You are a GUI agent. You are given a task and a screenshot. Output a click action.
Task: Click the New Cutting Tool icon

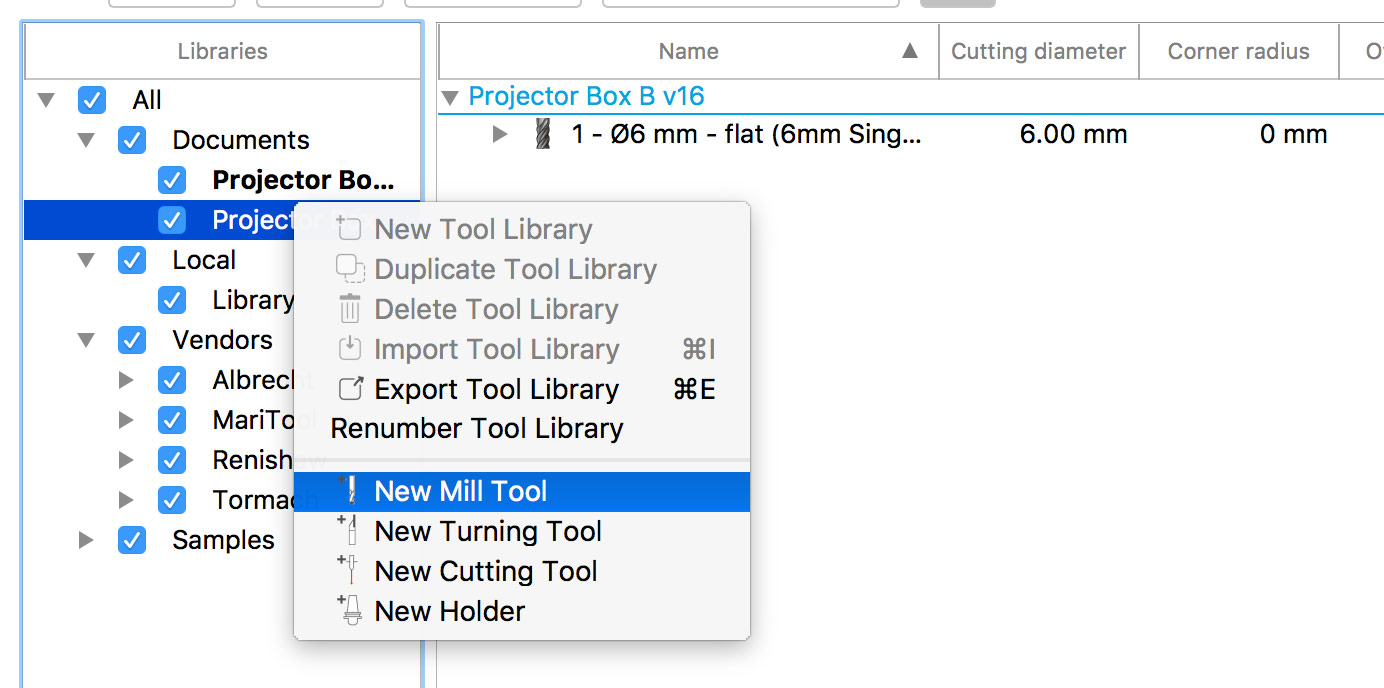pos(350,571)
